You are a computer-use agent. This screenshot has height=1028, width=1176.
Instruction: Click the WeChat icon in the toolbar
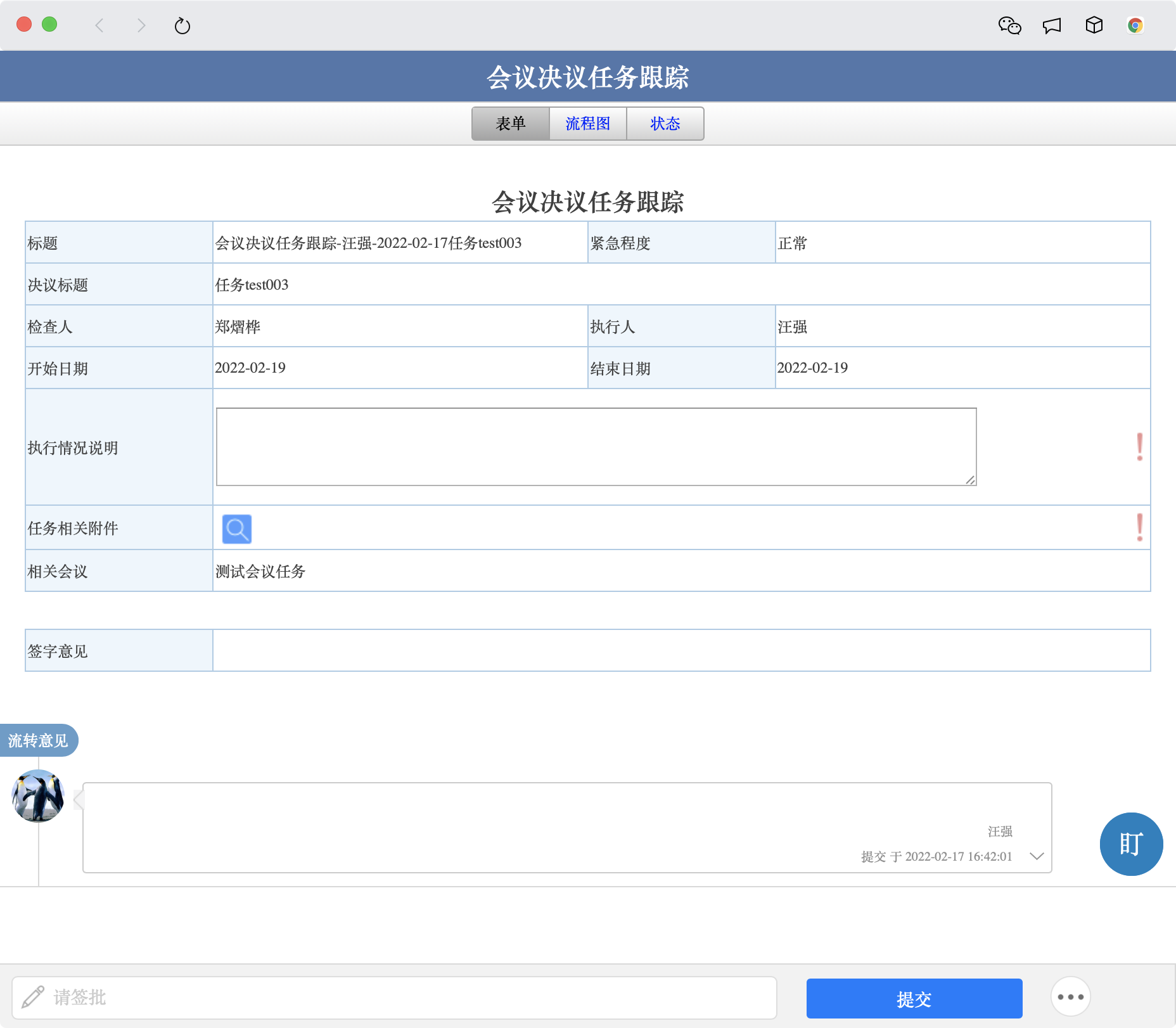point(1009,25)
